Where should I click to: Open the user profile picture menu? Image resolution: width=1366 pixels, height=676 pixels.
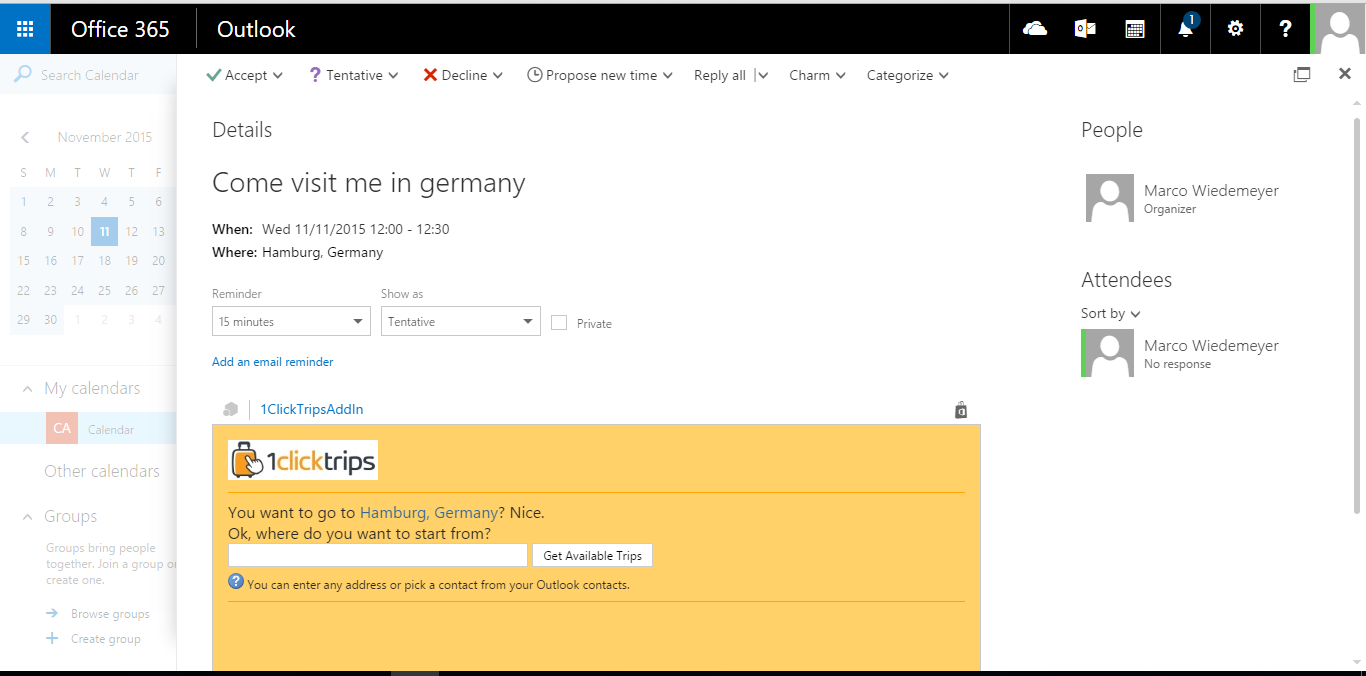tap(1340, 29)
